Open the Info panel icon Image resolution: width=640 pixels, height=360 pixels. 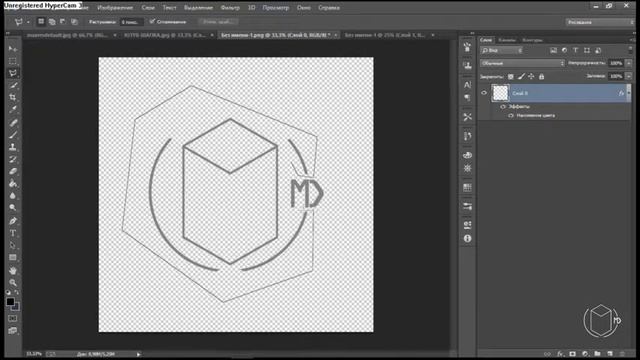(467, 238)
